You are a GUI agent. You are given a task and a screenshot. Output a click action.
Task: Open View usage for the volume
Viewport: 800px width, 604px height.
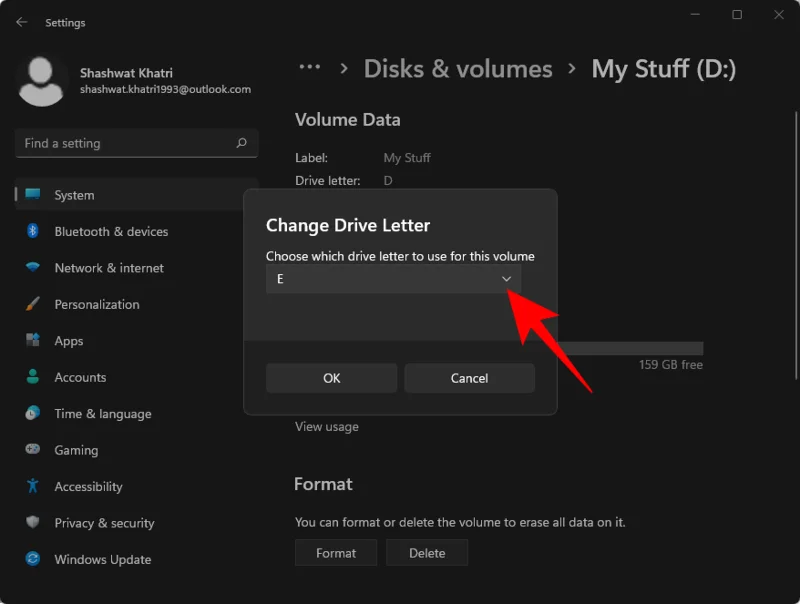(x=327, y=426)
